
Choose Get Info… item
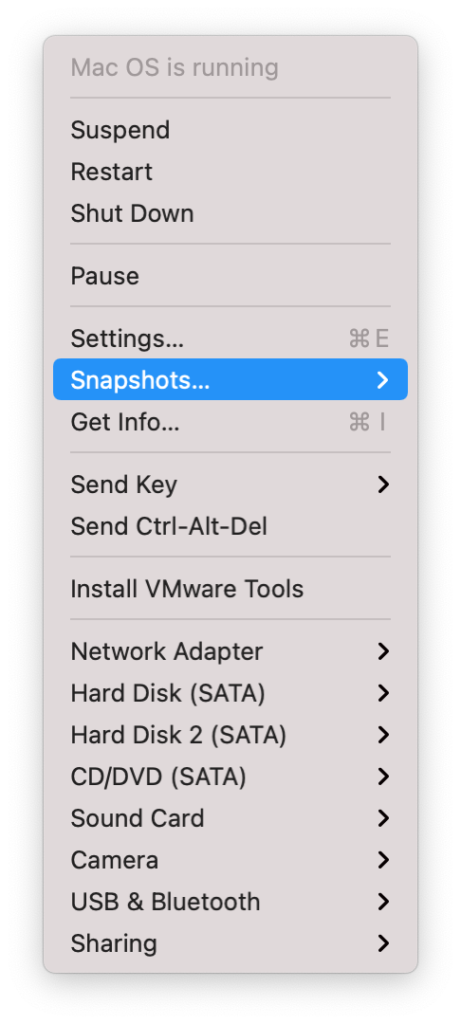pyautogui.click(x=230, y=422)
